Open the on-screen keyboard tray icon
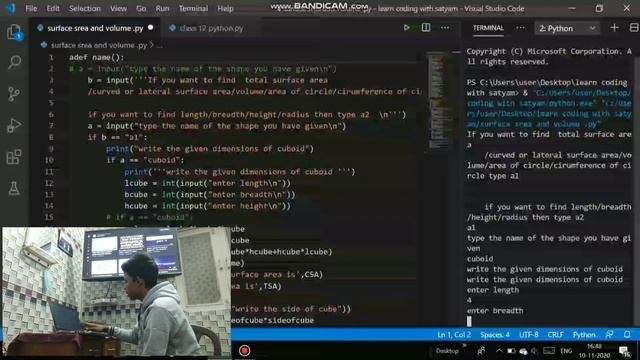The image size is (640, 360). [549, 351]
